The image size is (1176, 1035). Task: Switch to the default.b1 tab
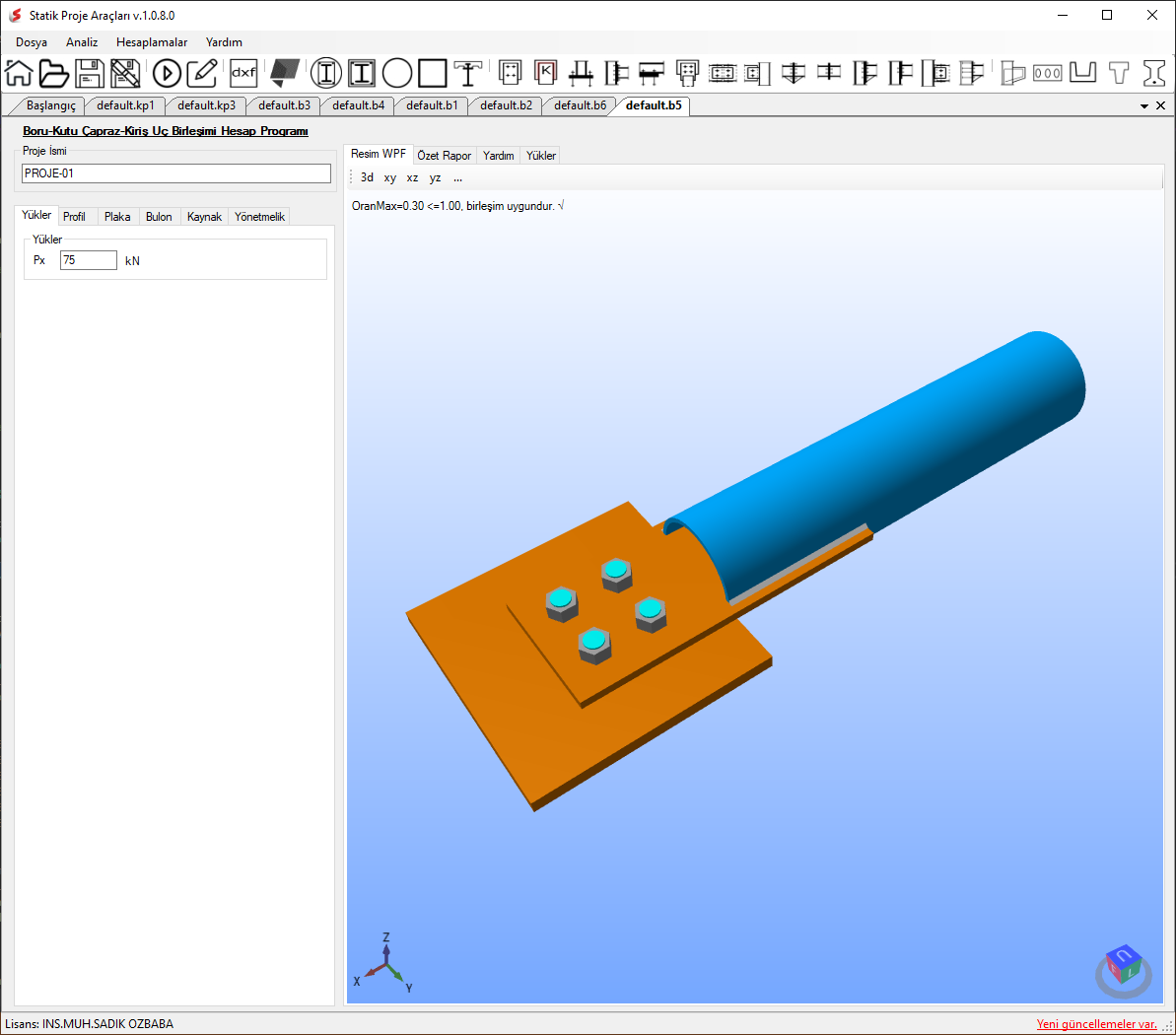[432, 105]
